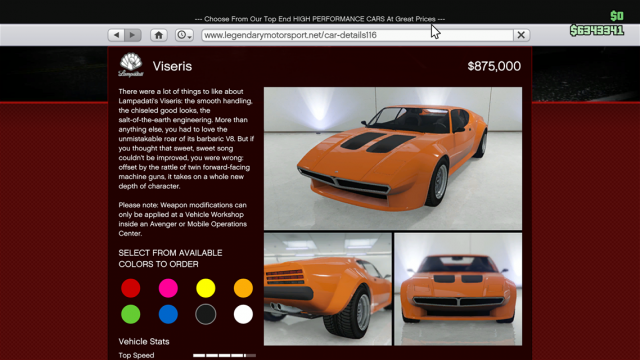
Task: Open the history clock dropdown
Action: click(184, 35)
